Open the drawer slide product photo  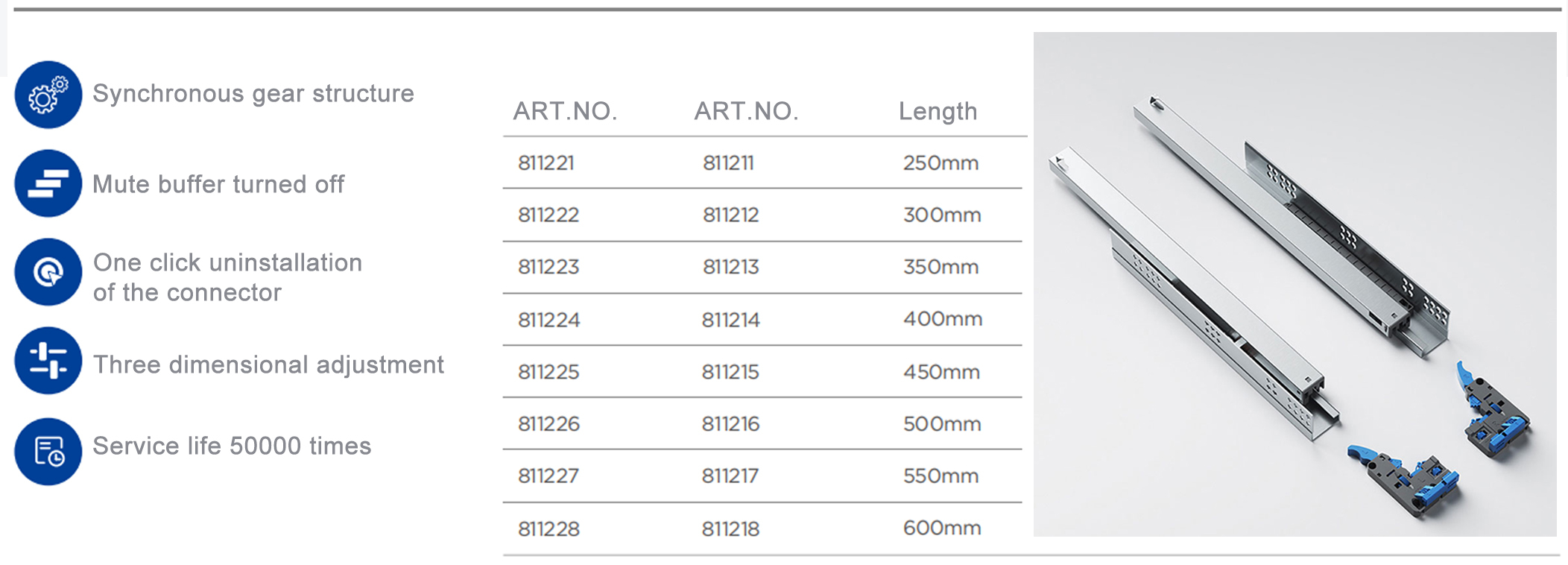[1294, 284]
